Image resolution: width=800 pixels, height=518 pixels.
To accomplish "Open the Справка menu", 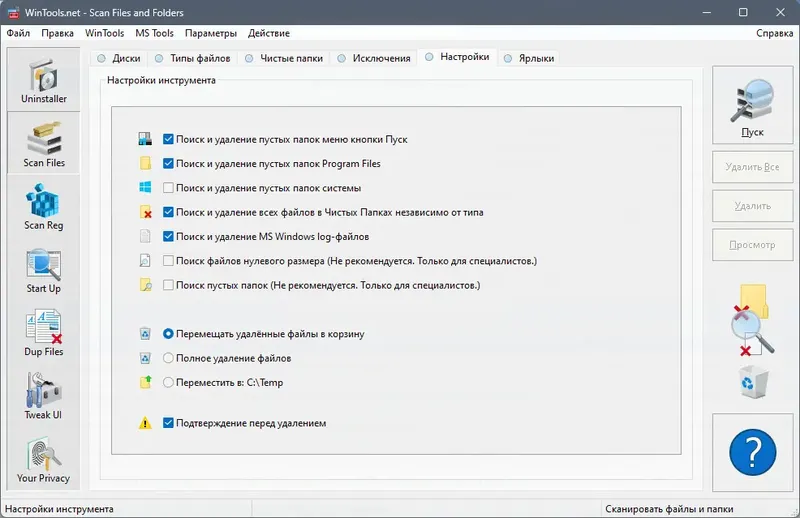I will [x=774, y=33].
